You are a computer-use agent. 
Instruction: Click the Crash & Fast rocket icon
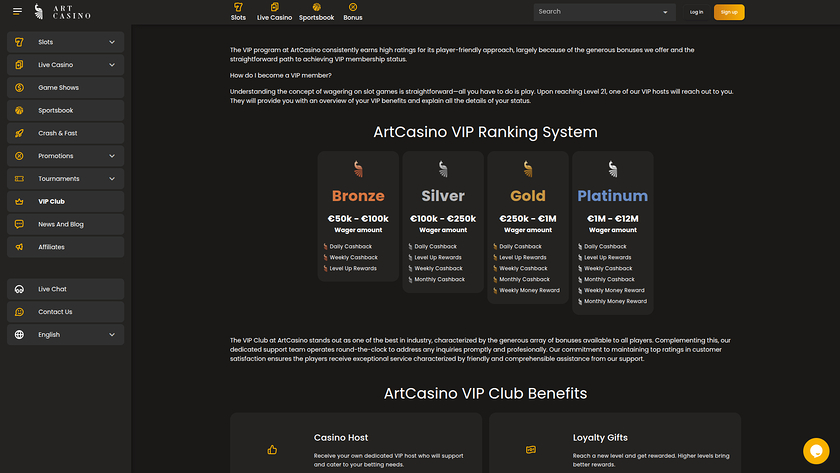click(x=19, y=133)
